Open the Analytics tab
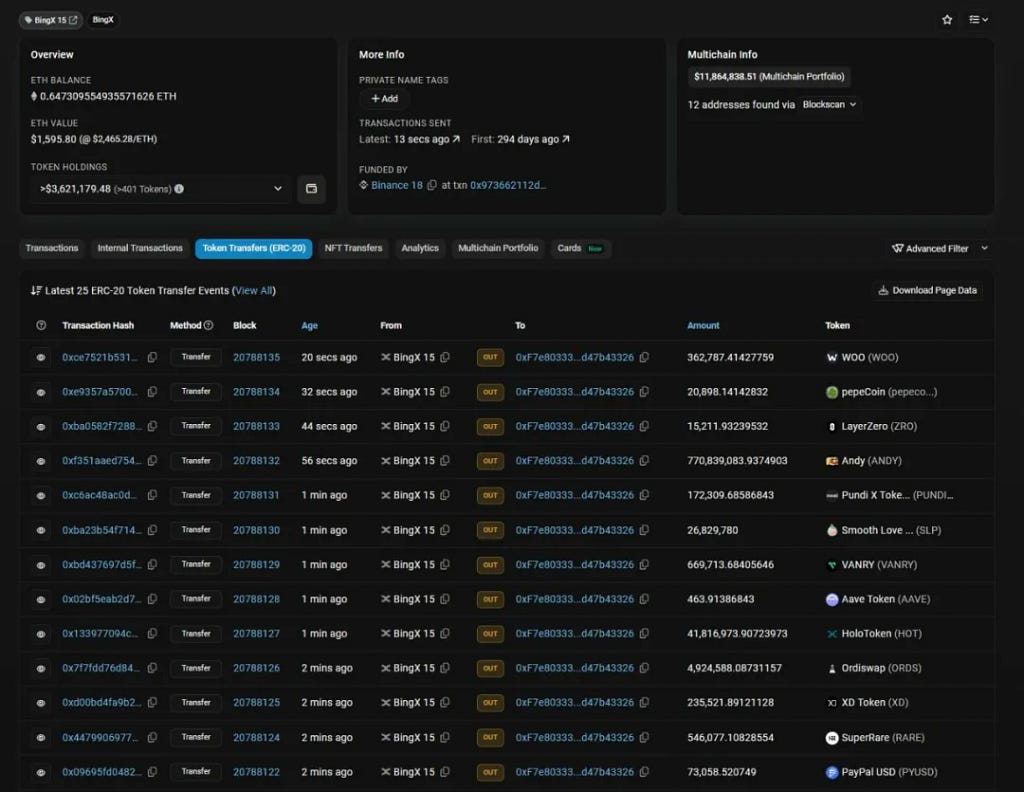Viewport: 1024px width, 792px height. click(x=420, y=248)
